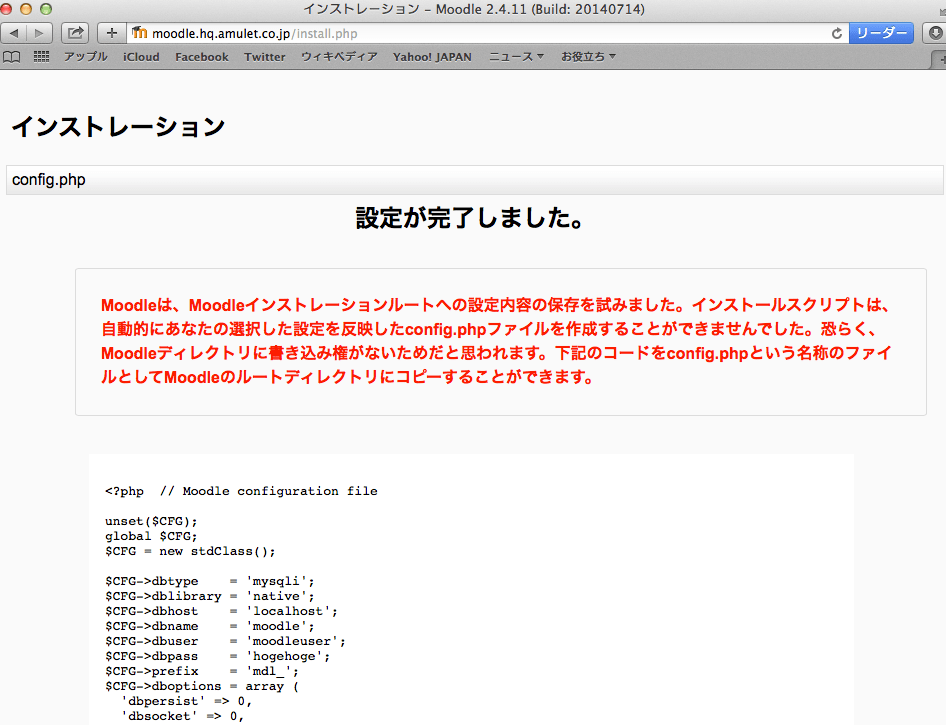Viewport: 946px width, 725px height.
Task: Close the Safari window with red button
Action: point(7,9)
